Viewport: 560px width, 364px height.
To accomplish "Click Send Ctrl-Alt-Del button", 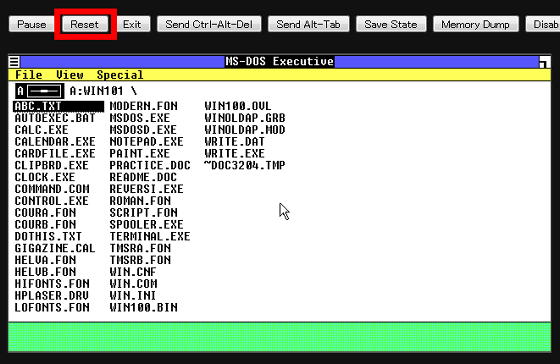I will click(x=209, y=24).
